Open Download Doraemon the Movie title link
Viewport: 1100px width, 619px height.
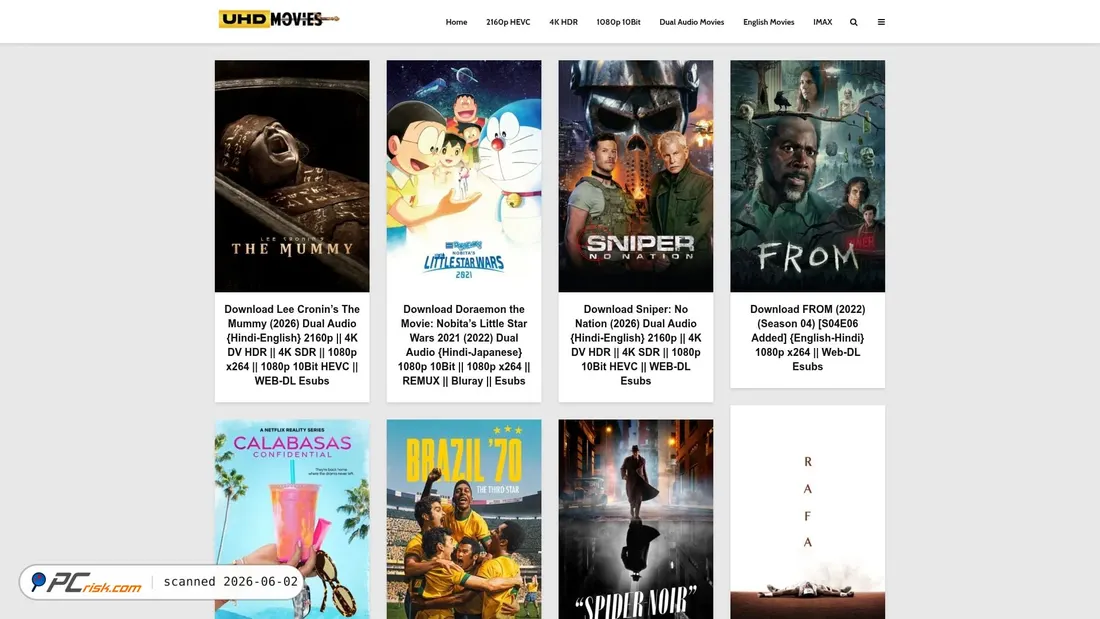point(464,345)
